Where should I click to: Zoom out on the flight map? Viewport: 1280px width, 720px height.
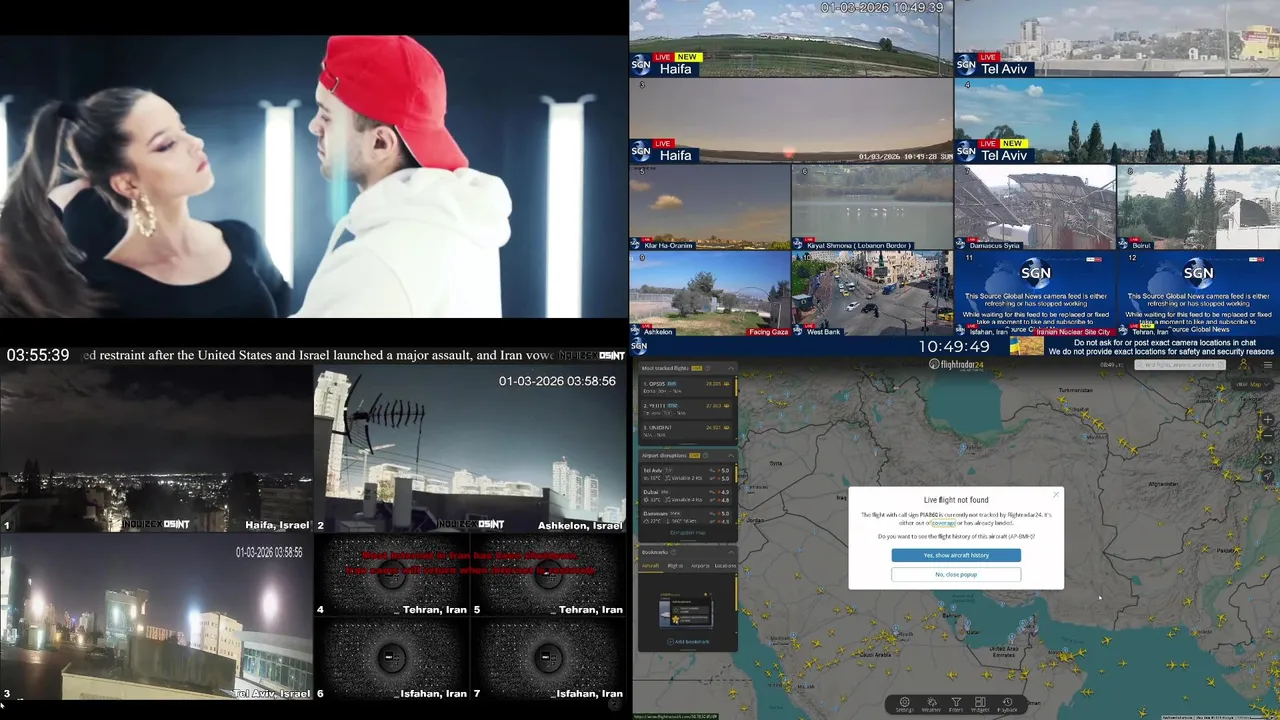click(x=1268, y=435)
